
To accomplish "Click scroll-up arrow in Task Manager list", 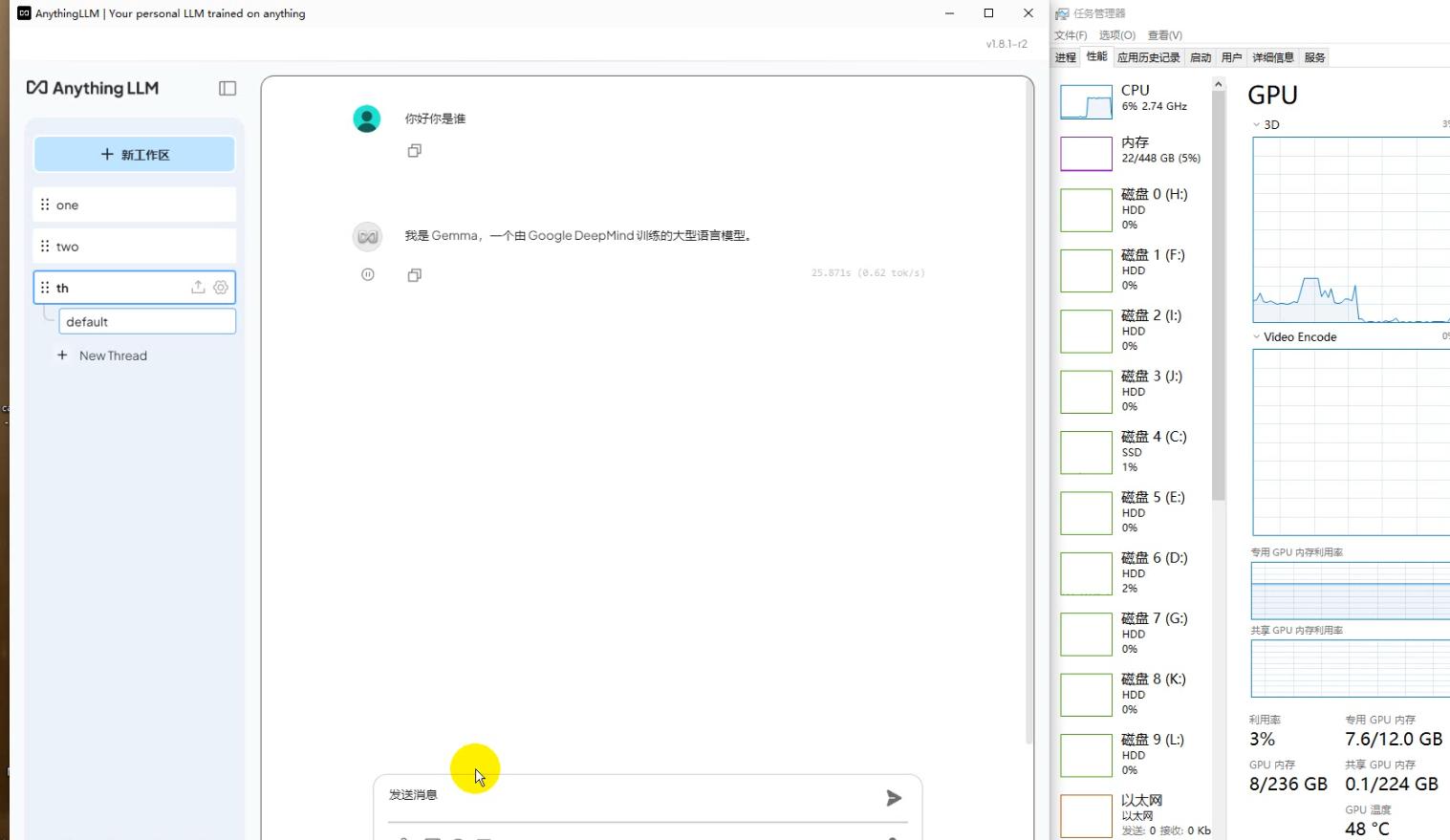I will (x=1219, y=85).
